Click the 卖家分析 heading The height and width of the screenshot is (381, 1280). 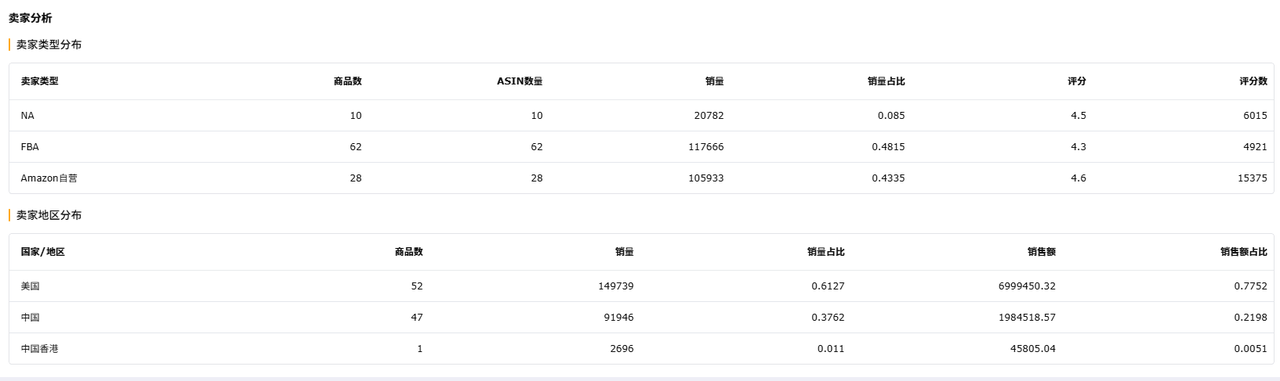tap(31, 18)
